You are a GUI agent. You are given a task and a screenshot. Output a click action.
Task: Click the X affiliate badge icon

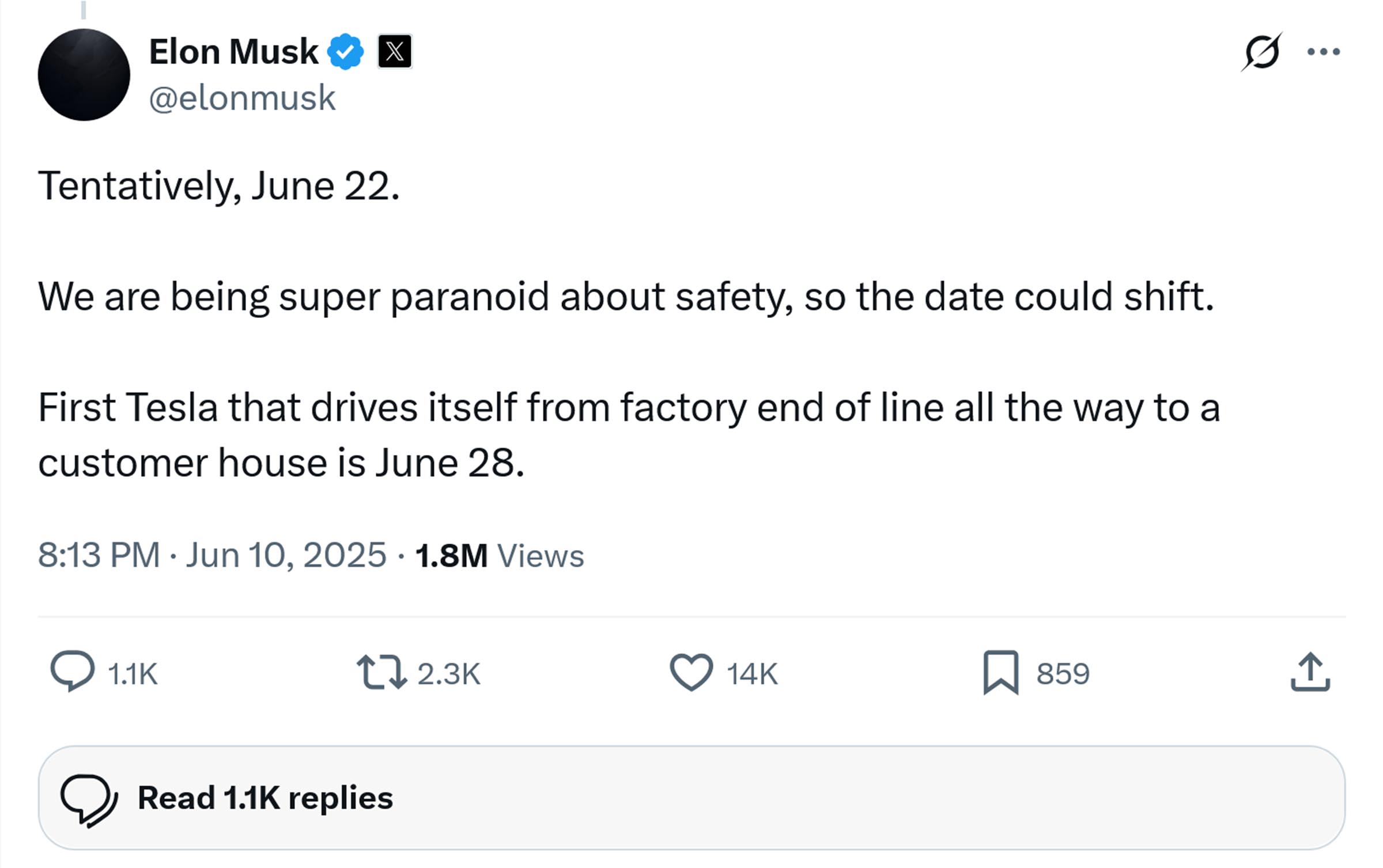(x=395, y=52)
